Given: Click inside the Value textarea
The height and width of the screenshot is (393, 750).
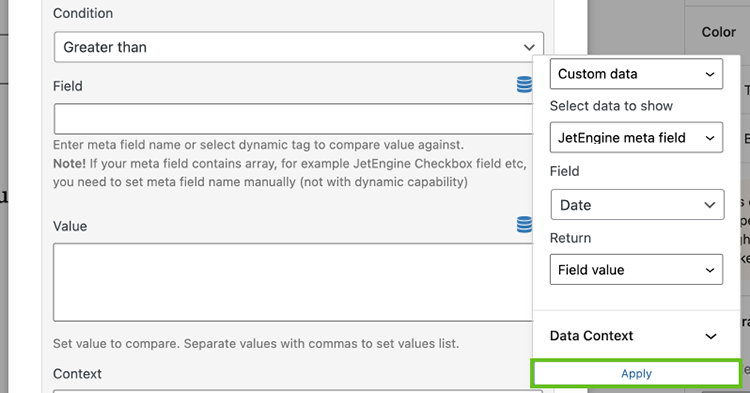Looking at the screenshot, I should point(293,282).
